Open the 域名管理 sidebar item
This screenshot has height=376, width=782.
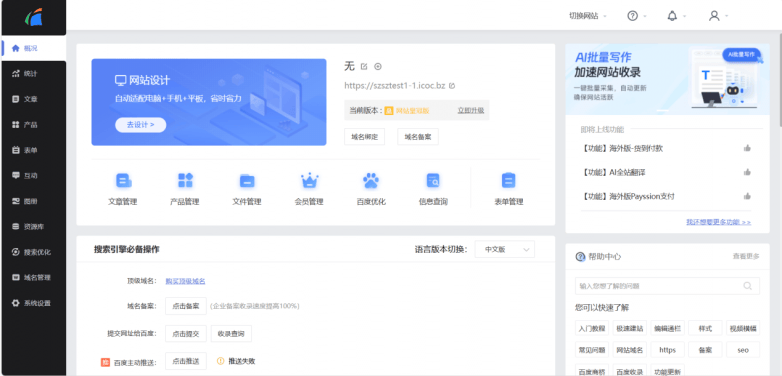point(33,278)
